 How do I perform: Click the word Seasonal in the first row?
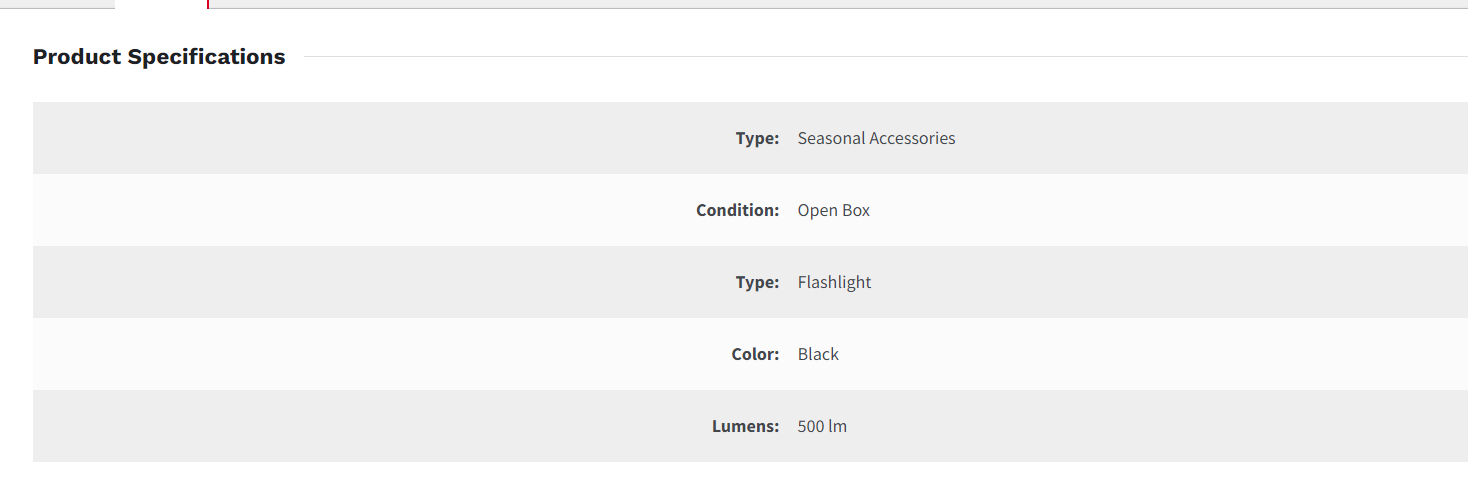pos(830,138)
